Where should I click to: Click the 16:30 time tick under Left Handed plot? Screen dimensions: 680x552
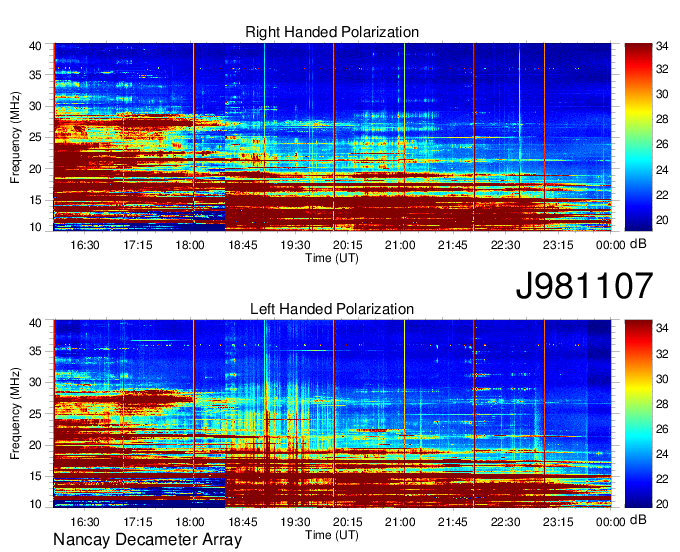pos(85,522)
